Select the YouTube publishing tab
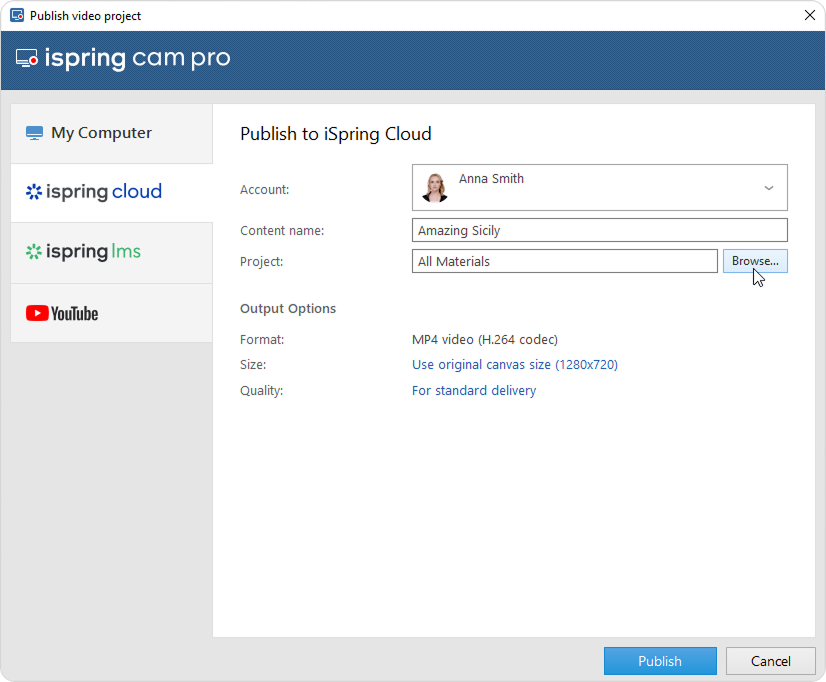This screenshot has width=826, height=682. pos(111,314)
